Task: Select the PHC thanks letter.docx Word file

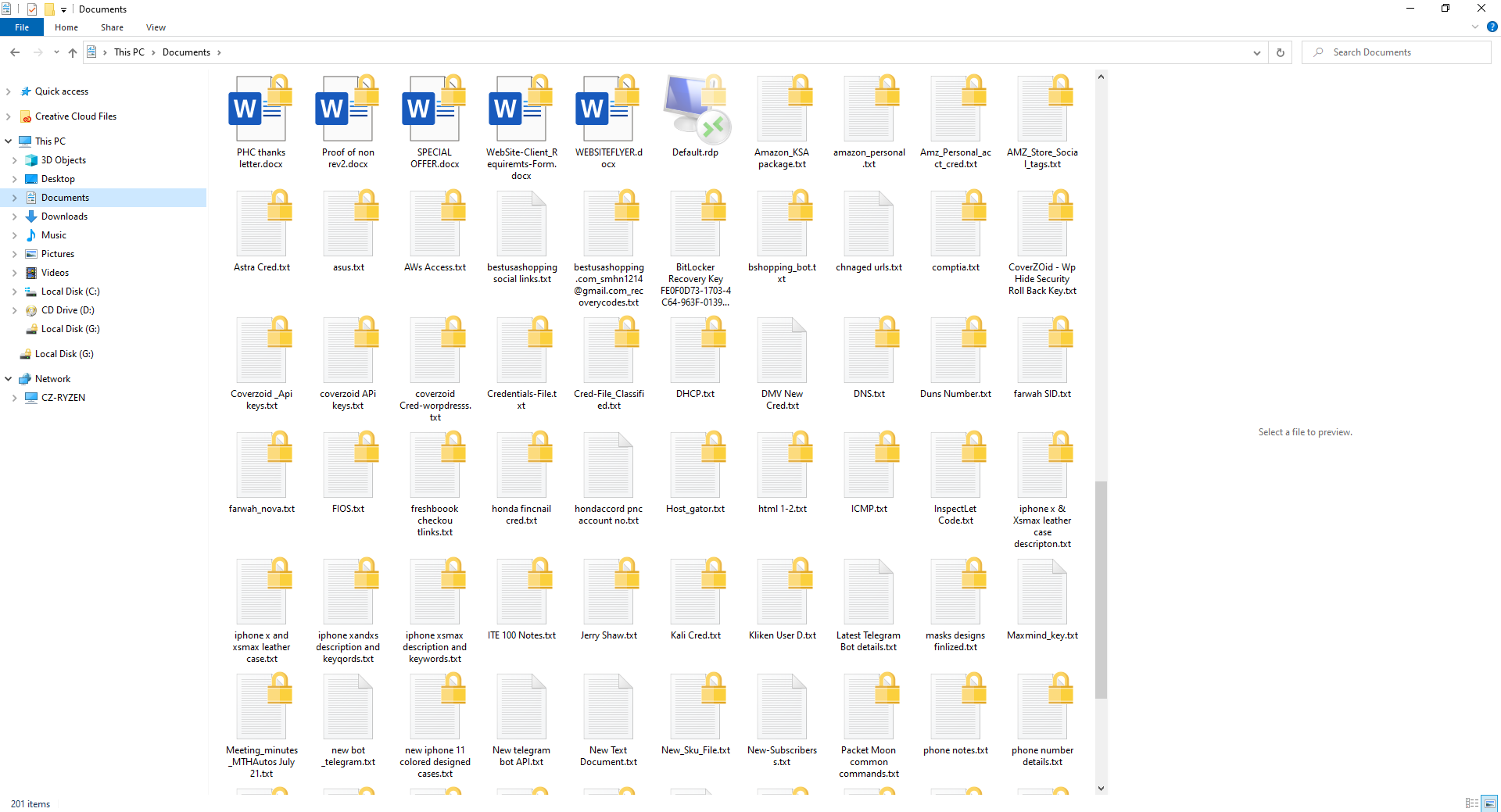Action: click(x=261, y=121)
